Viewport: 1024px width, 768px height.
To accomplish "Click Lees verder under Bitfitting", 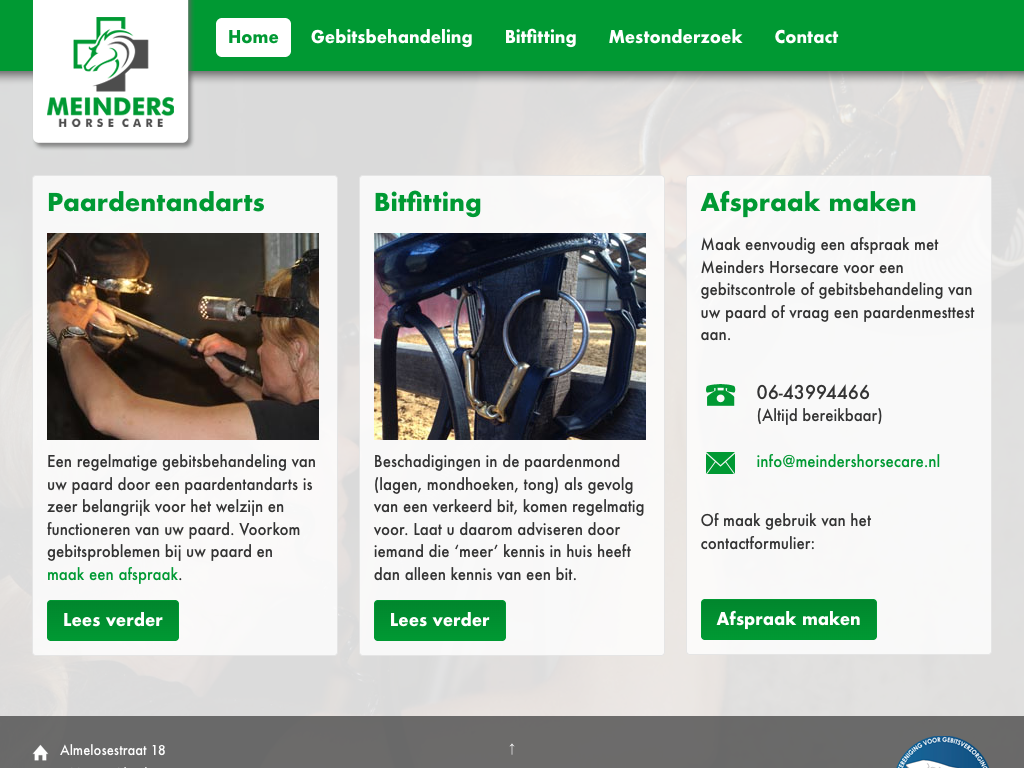I will click(x=440, y=620).
